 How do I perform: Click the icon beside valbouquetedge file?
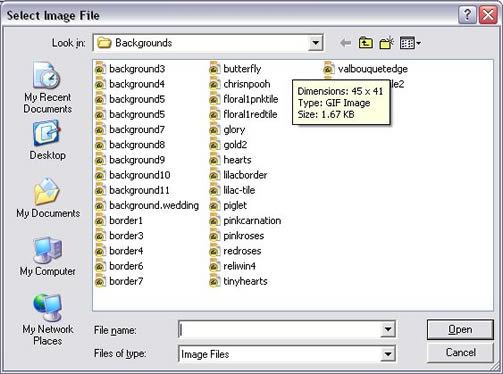point(329,69)
